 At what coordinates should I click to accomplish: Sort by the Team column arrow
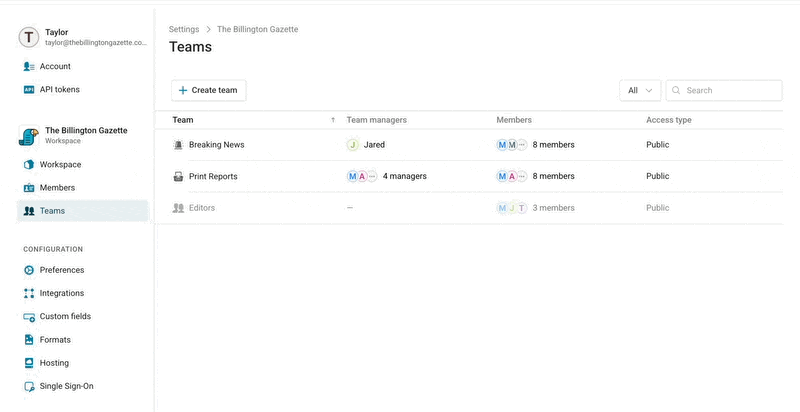pyautogui.click(x=333, y=120)
